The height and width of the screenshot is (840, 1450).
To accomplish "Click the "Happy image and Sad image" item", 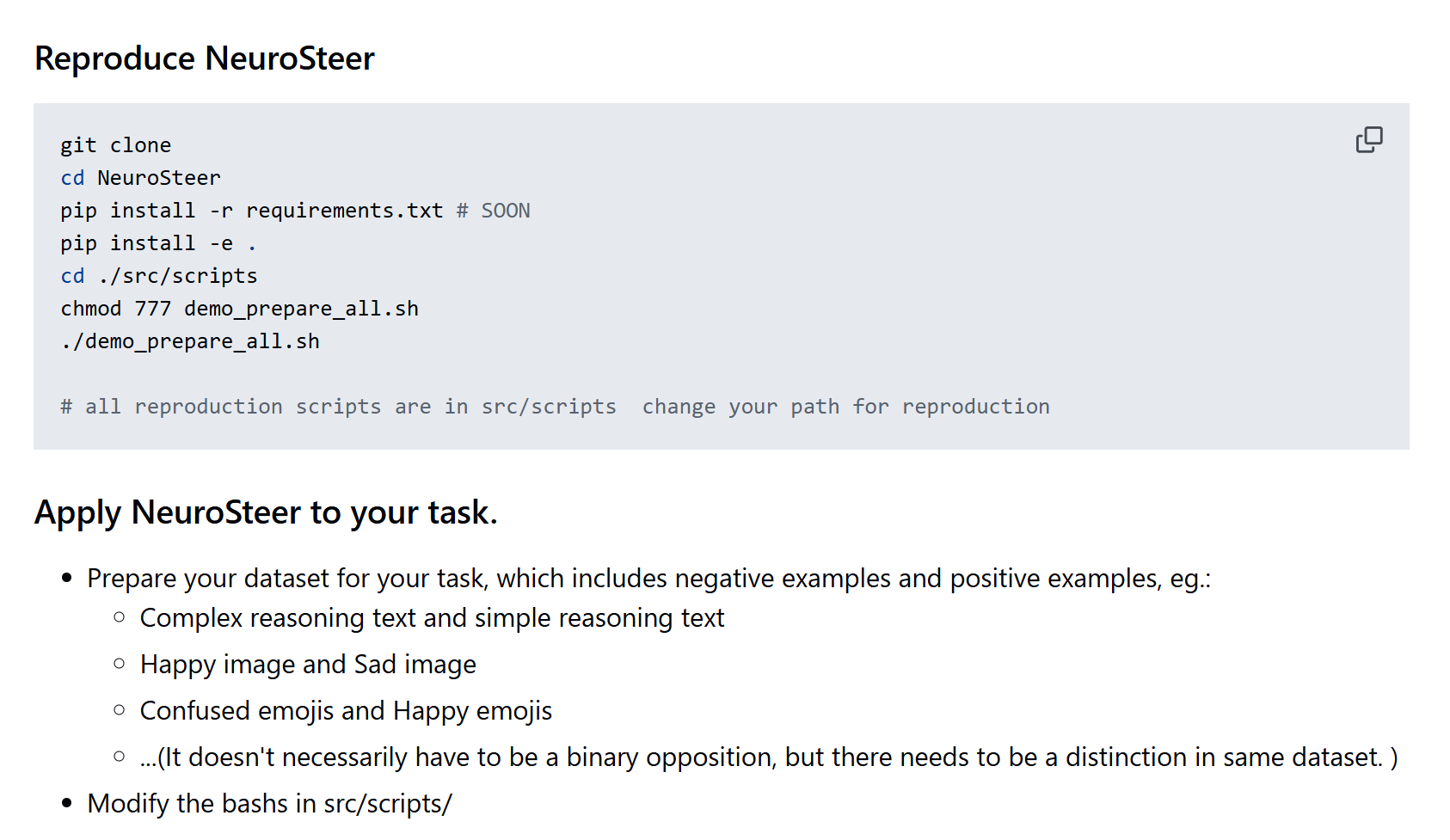I will (308, 665).
